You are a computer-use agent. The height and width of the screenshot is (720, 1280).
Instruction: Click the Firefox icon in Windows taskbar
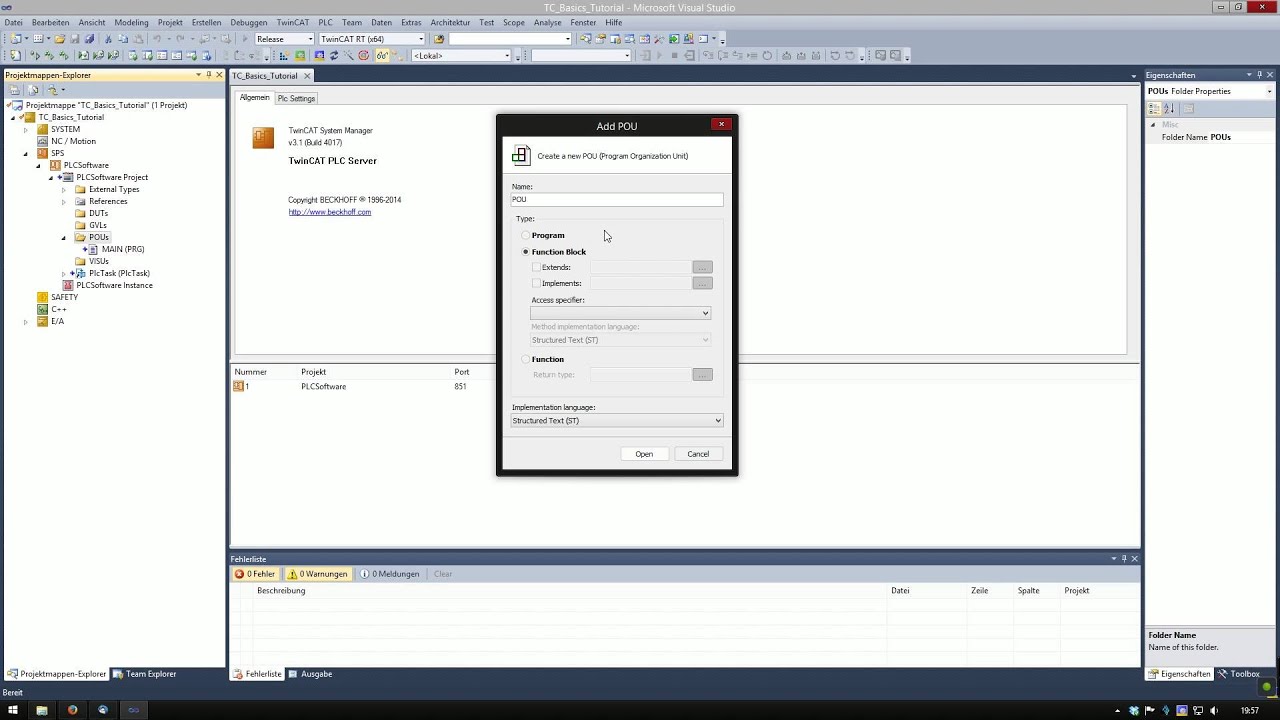point(72,710)
